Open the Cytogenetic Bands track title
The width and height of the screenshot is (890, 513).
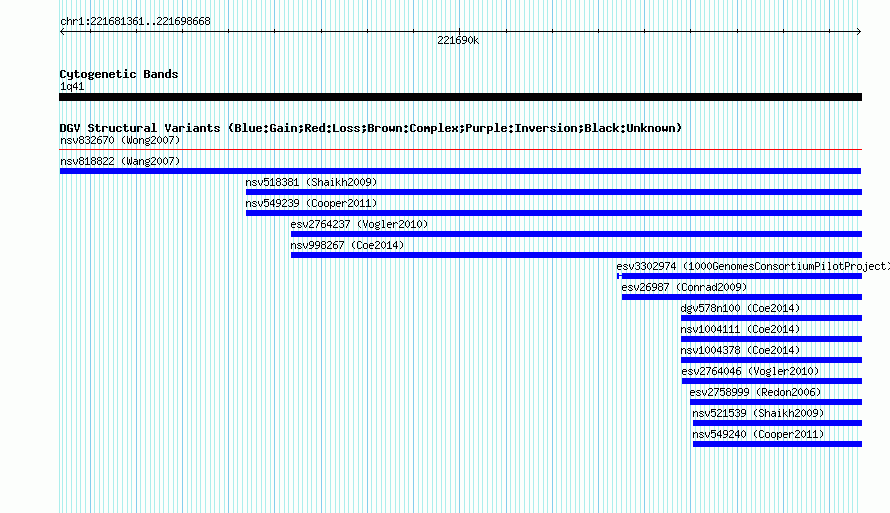click(x=119, y=74)
